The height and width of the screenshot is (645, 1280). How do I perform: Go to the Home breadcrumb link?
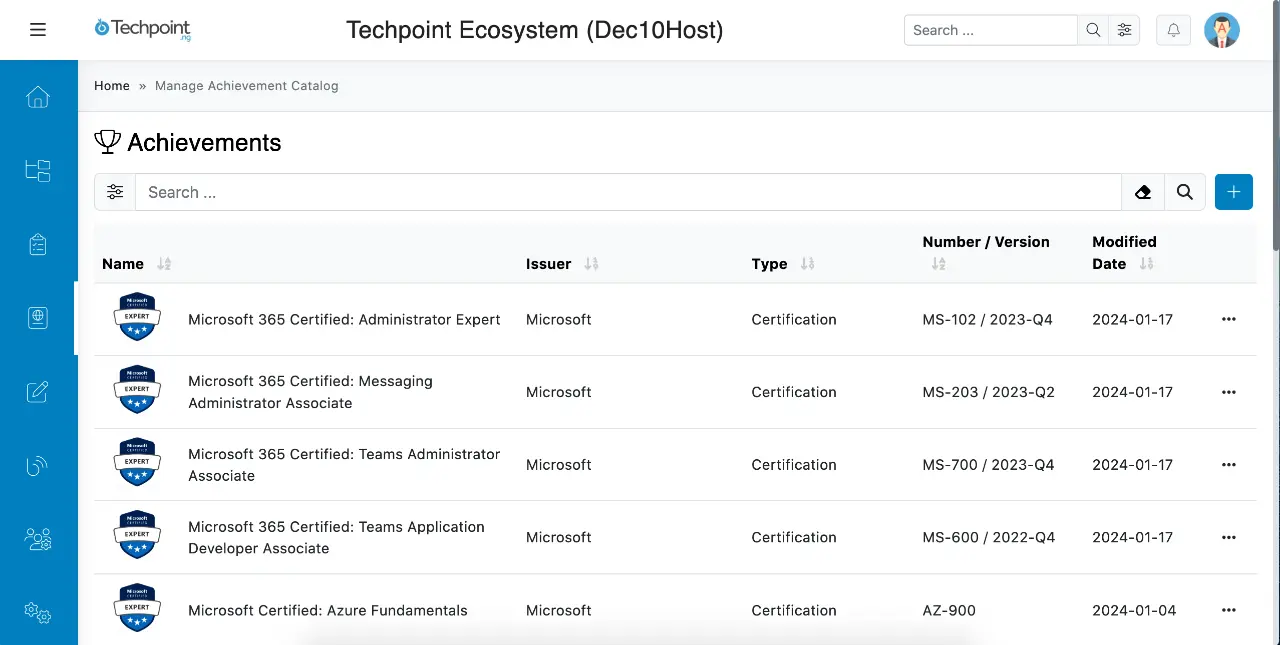(x=112, y=86)
